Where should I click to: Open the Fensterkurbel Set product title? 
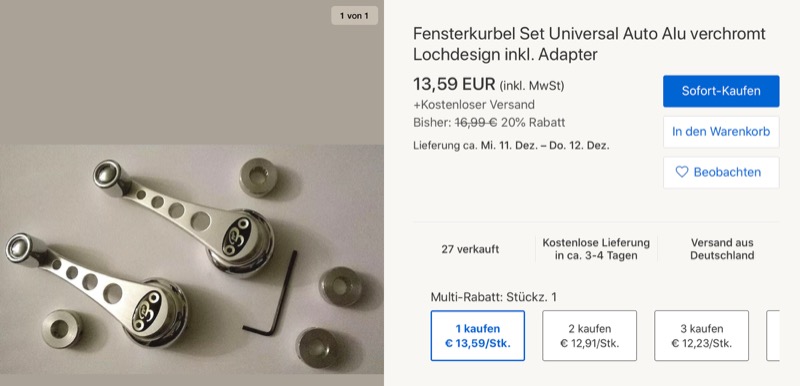[x=589, y=44]
